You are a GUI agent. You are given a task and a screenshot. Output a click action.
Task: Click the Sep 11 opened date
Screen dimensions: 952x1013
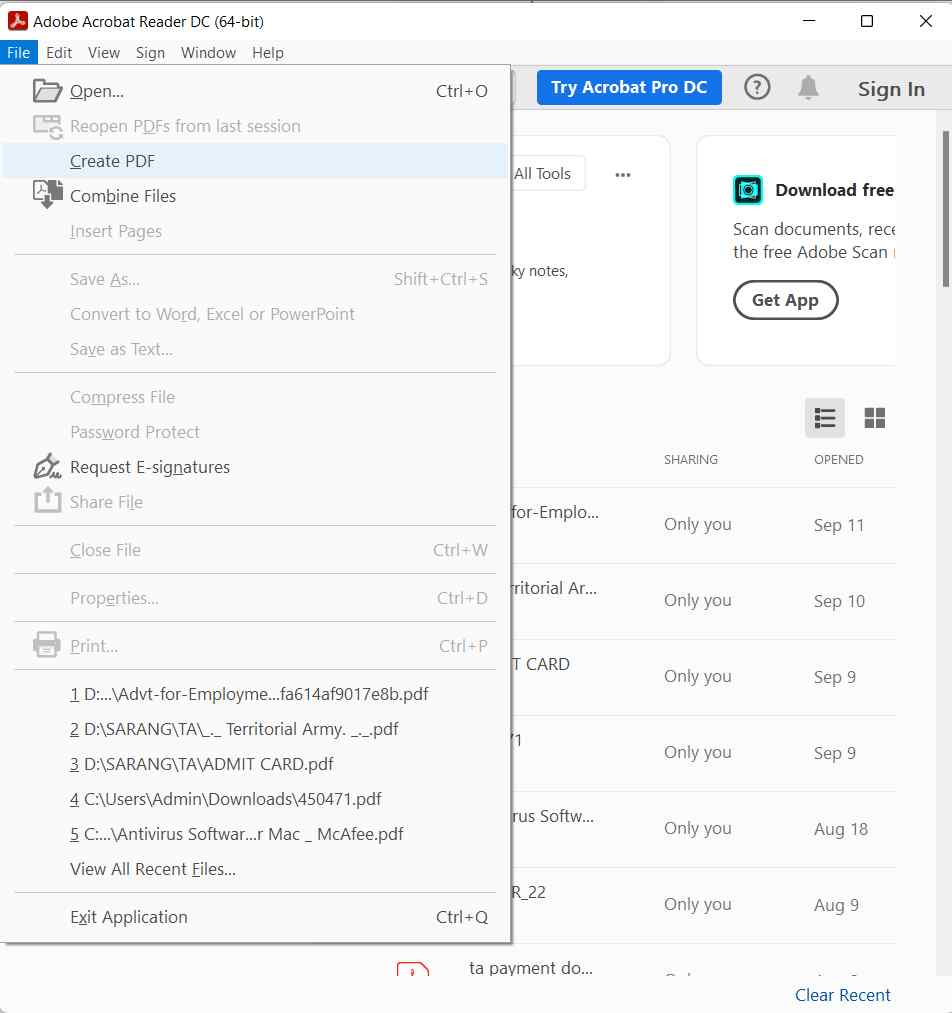[838, 525]
